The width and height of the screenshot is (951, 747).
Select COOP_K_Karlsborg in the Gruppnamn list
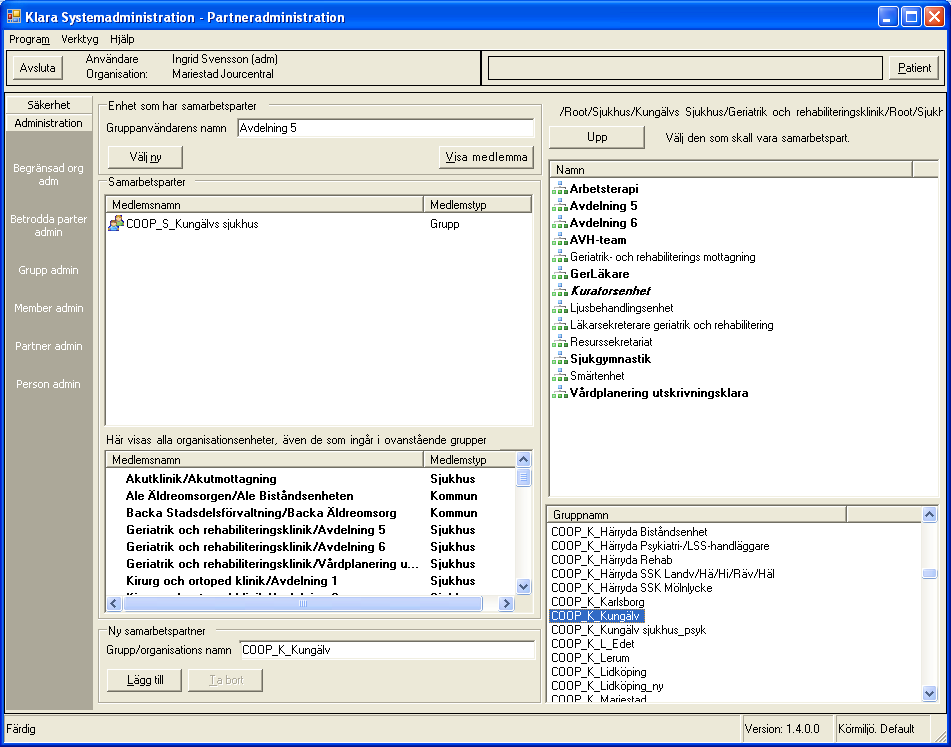(x=597, y=602)
